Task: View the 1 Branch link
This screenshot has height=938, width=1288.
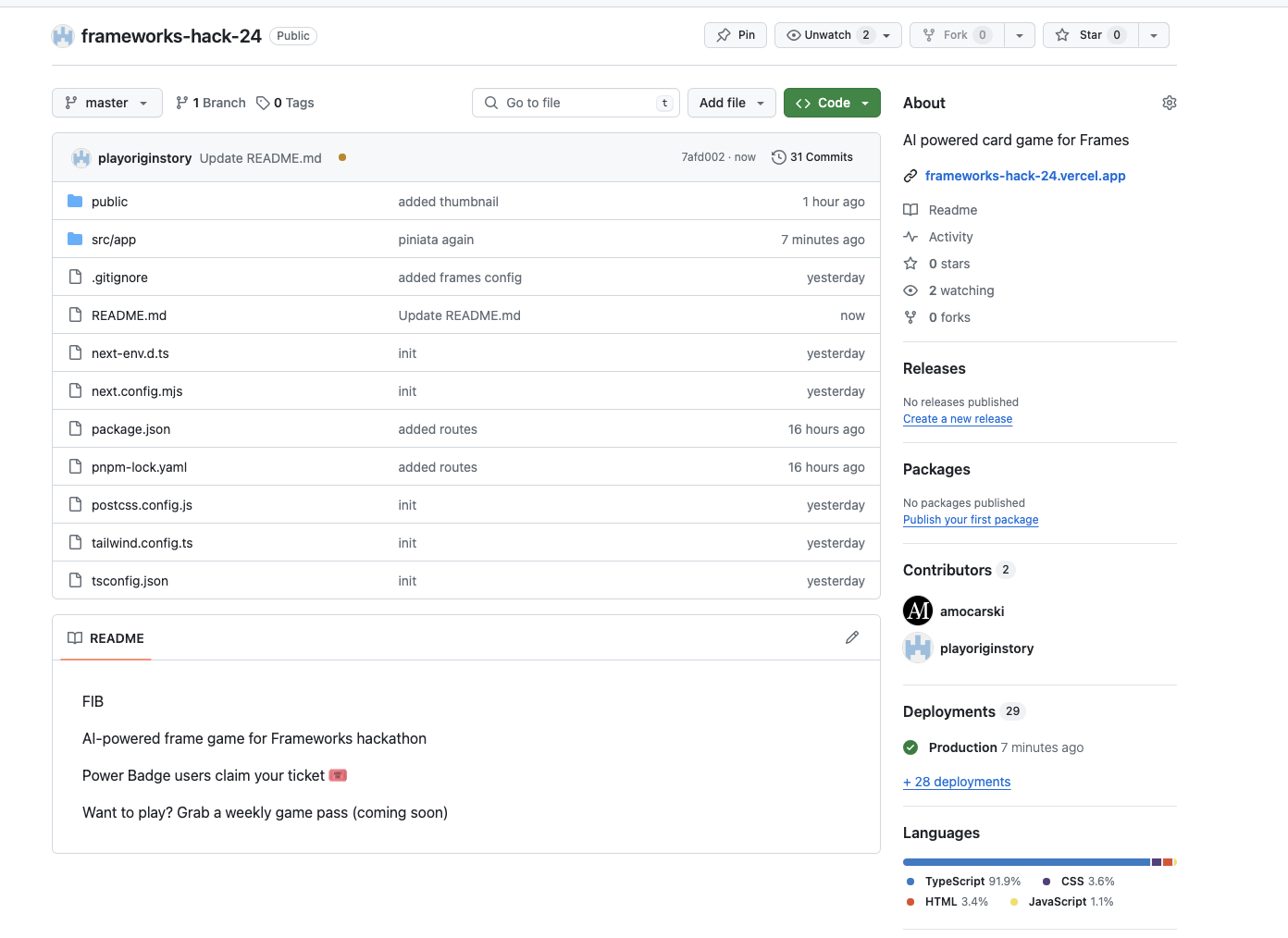Action: click(x=211, y=103)
